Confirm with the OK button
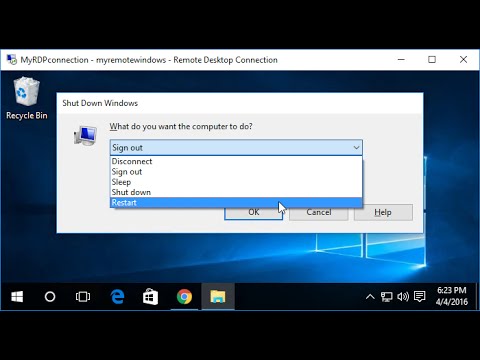The image size is (480, 360). 253,213
